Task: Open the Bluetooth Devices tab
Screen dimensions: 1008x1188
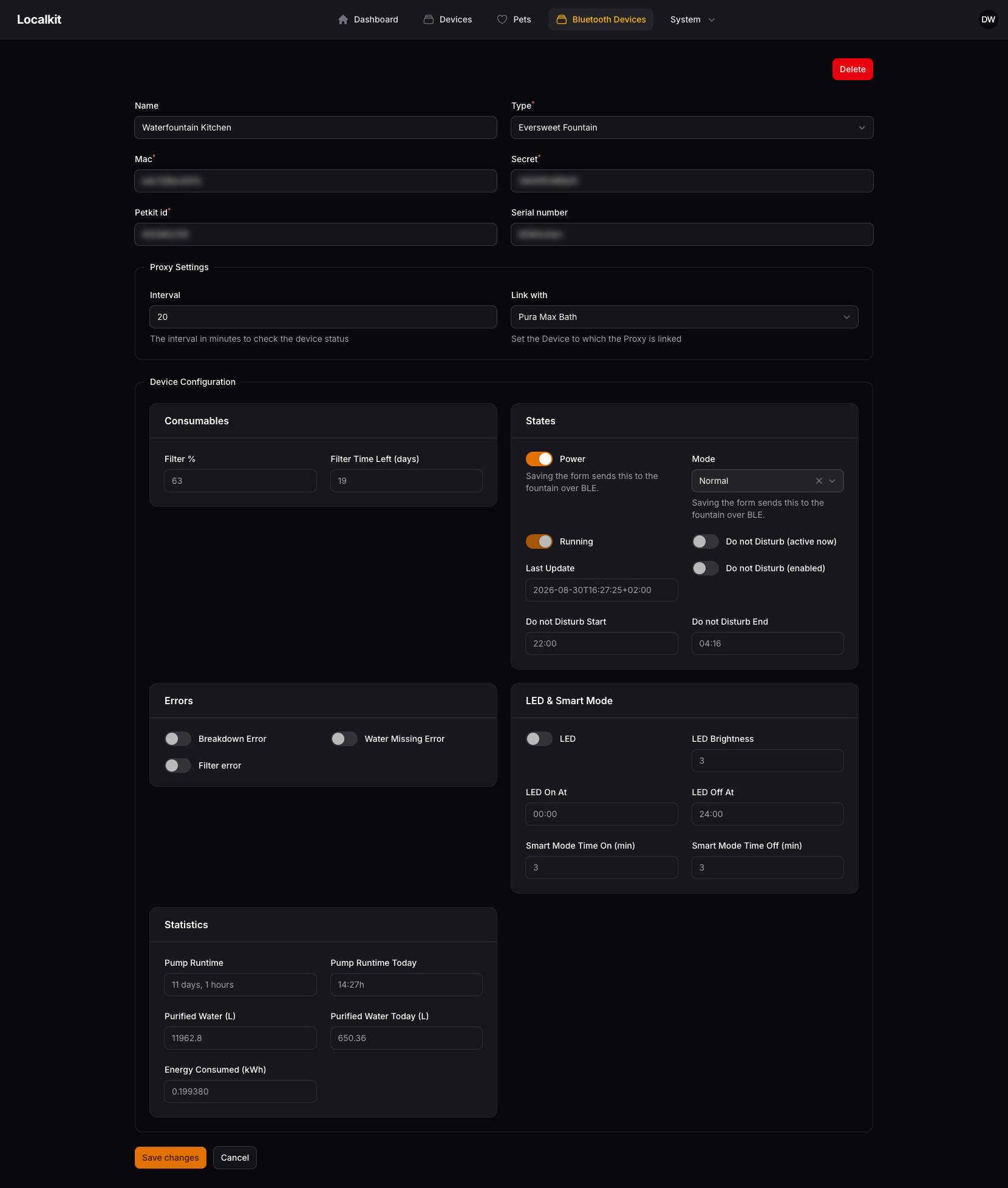Action: point(601,19)
